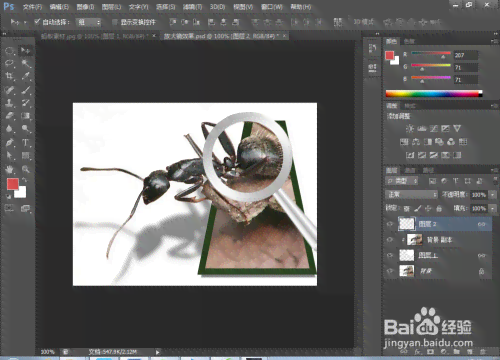500x360 pixels.
Task: Click the red foreground color swatch in toolbox
Action: [13, 184]
